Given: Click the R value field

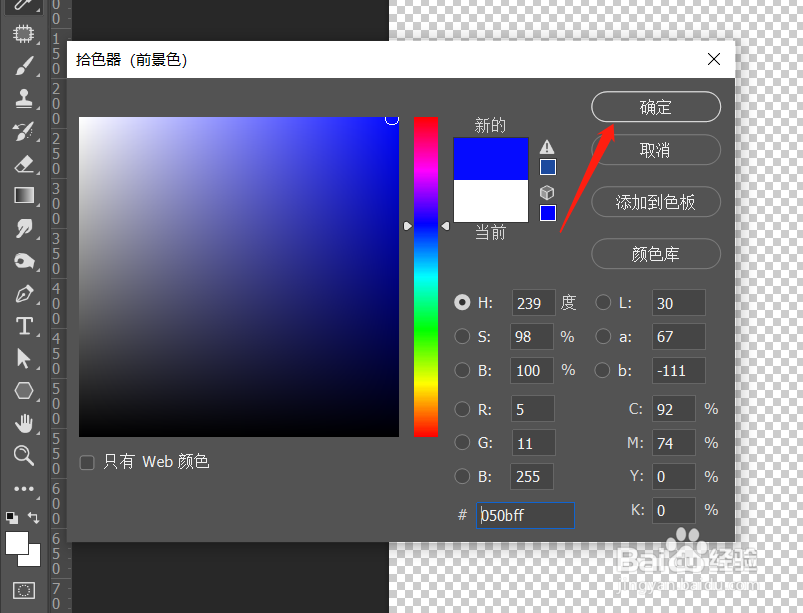Looking at the screenshot, I should coord(533,409).
